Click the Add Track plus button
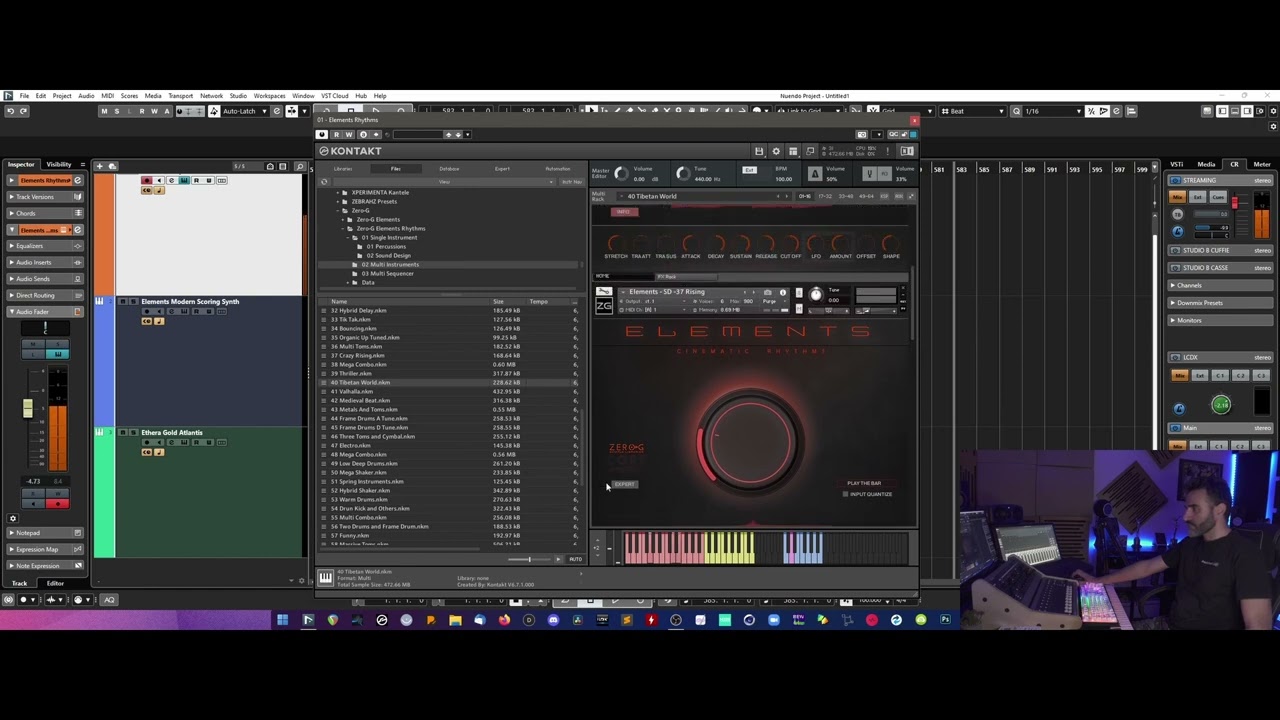Viewport: 1280px width, 720px height. (99, 166)
